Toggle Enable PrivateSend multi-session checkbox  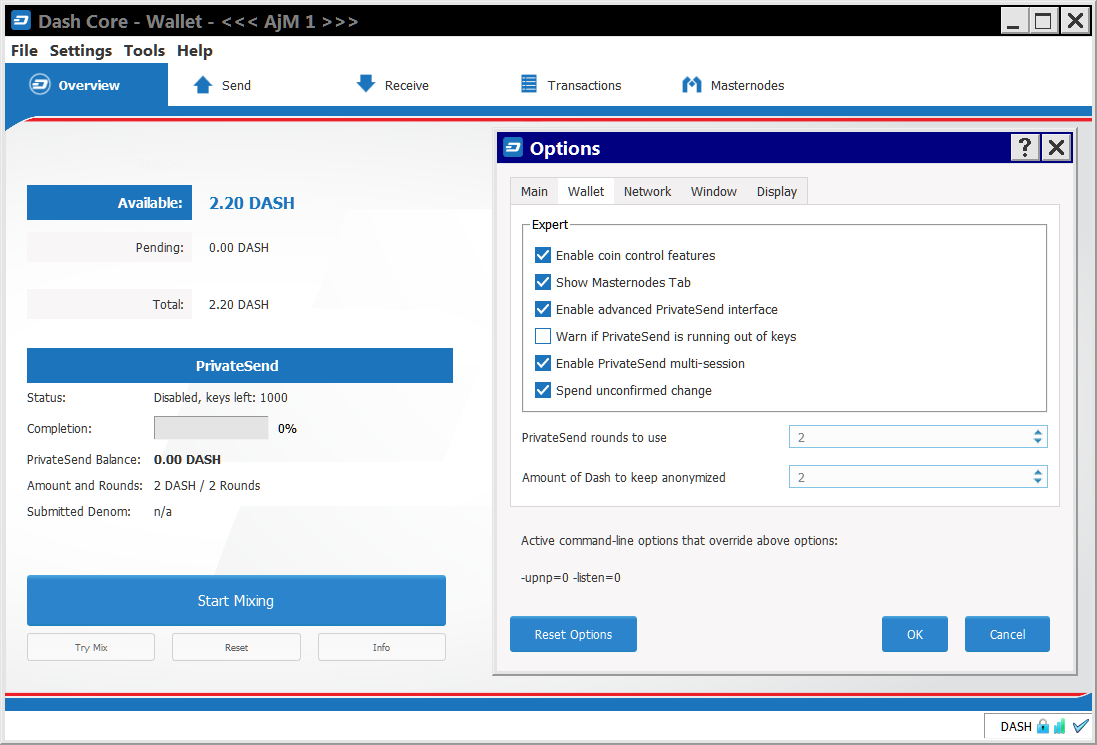[x=543, y=363]
